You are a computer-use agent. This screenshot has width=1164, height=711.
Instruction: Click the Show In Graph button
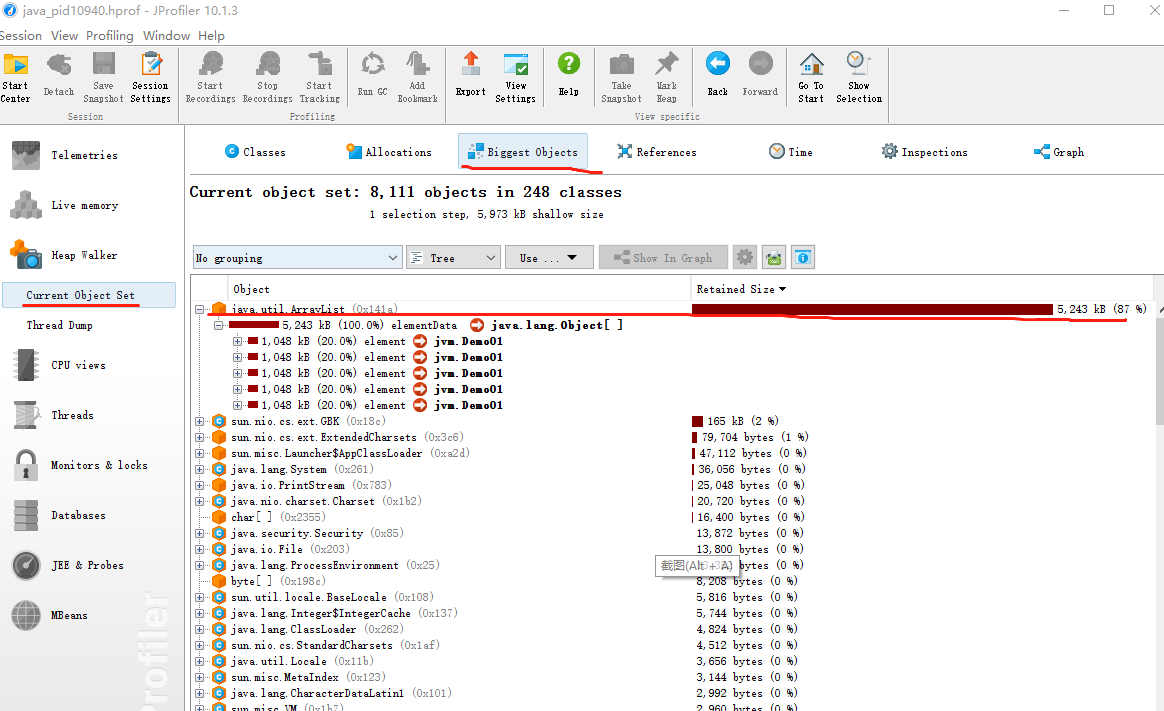pyautogui.click(x=663, y=258)
